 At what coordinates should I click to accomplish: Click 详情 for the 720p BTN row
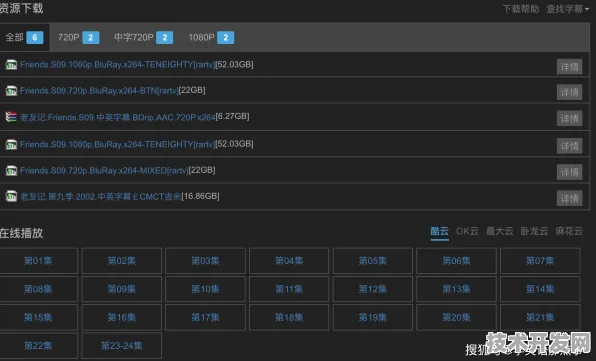(x=569, y=92)
